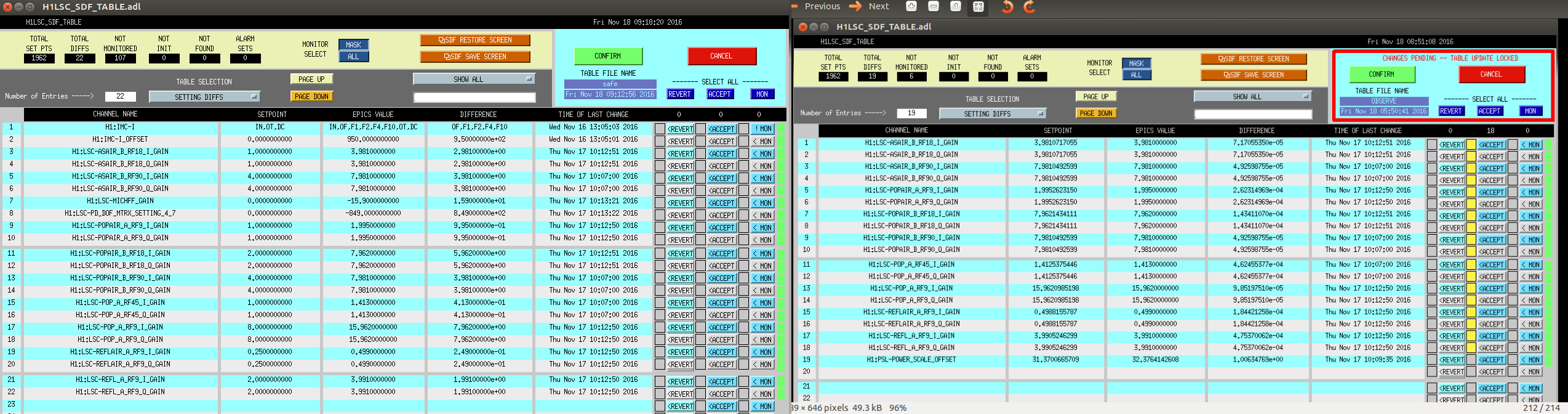Click the OBSERVE table file name
Screen dimensions: 1568x414
(x=1384, y=101)
